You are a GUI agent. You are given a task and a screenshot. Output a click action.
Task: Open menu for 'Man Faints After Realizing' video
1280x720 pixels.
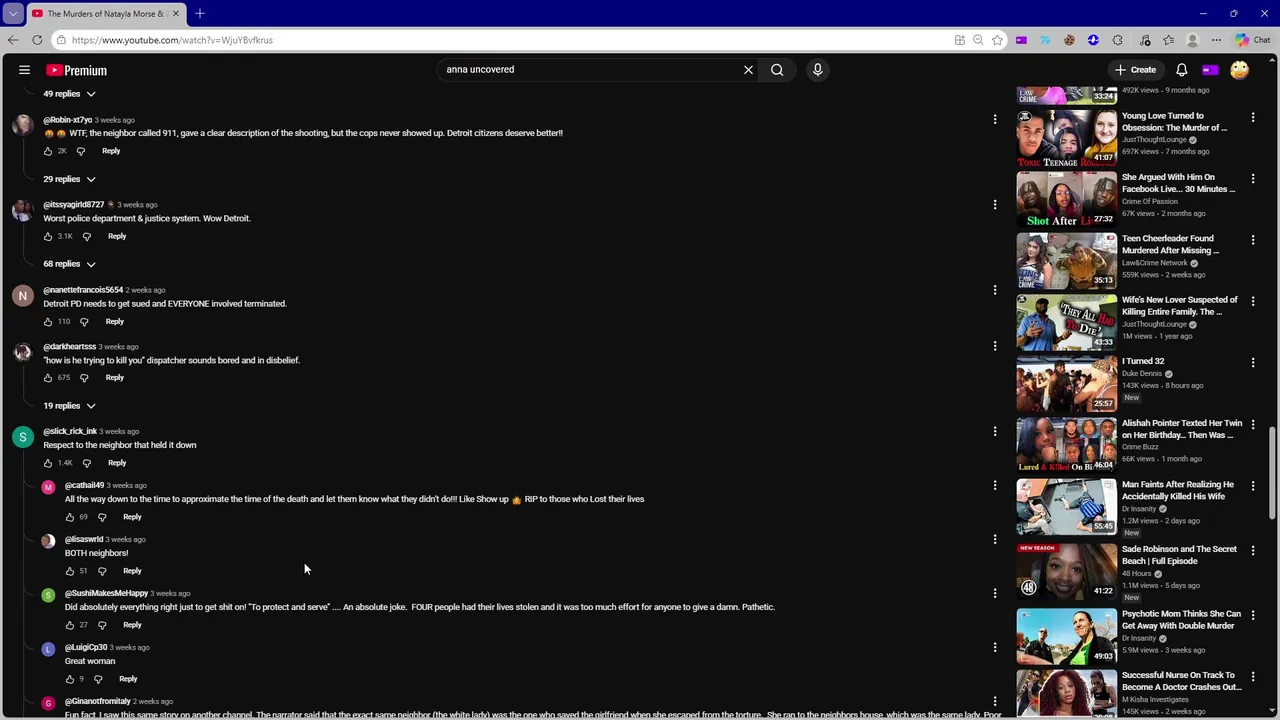1252,486
